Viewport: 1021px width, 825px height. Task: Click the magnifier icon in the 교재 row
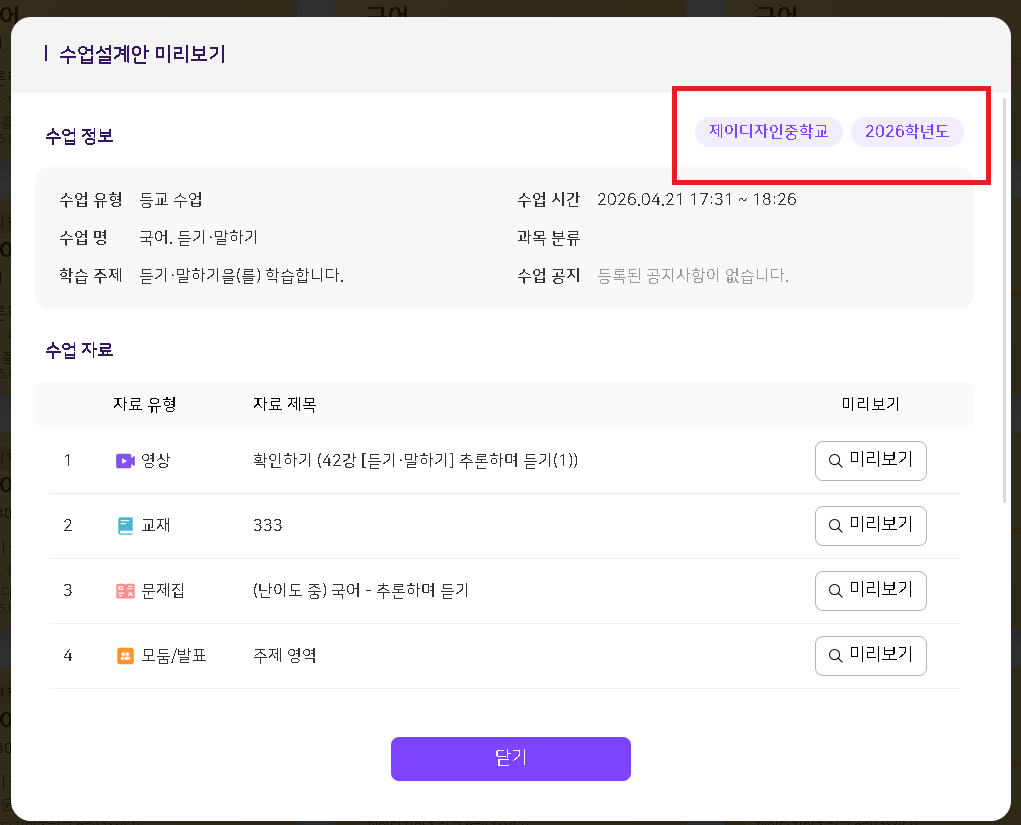point(835,526)
